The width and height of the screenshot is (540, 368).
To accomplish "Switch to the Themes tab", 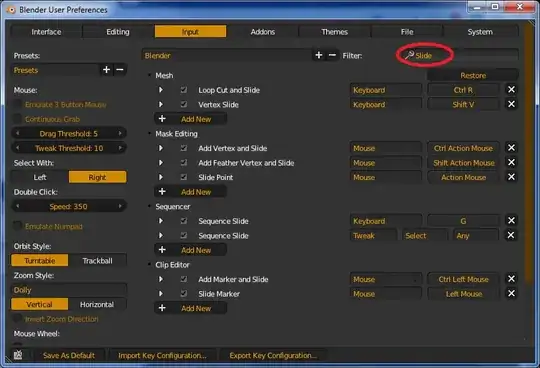I will click(334, 32).
